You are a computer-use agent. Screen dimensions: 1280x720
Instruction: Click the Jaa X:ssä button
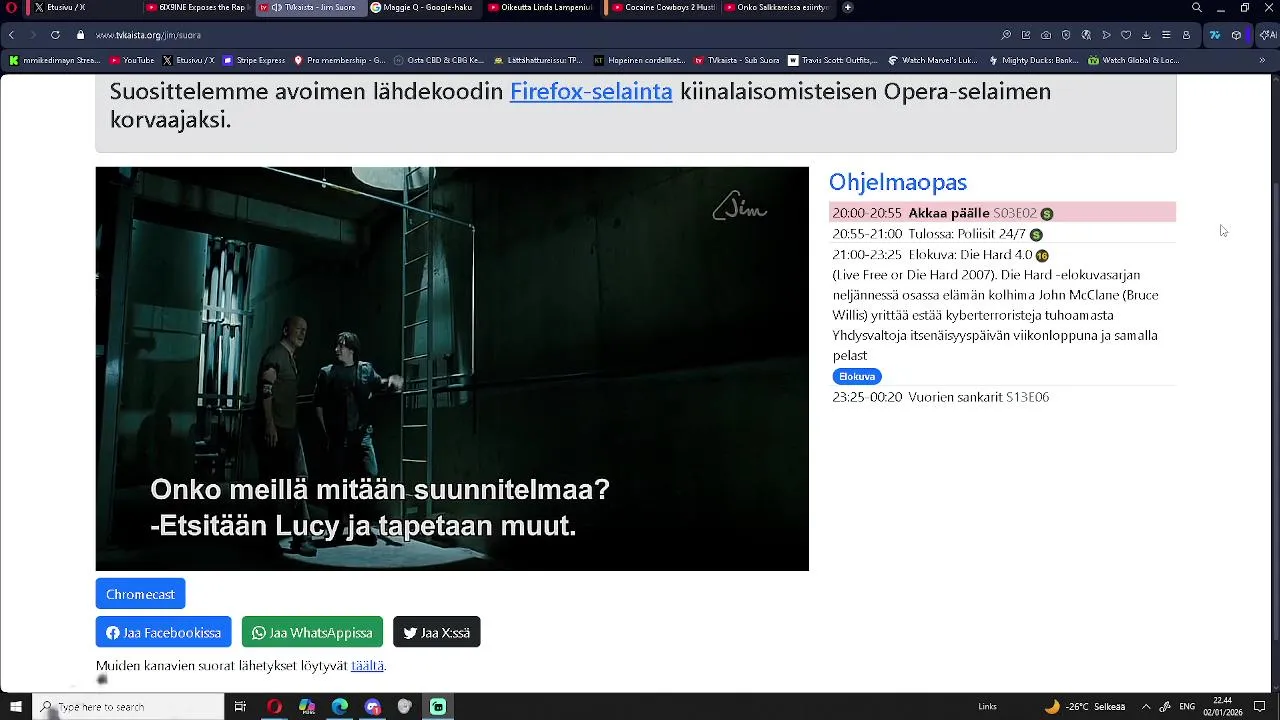click(x=437, y=632)
